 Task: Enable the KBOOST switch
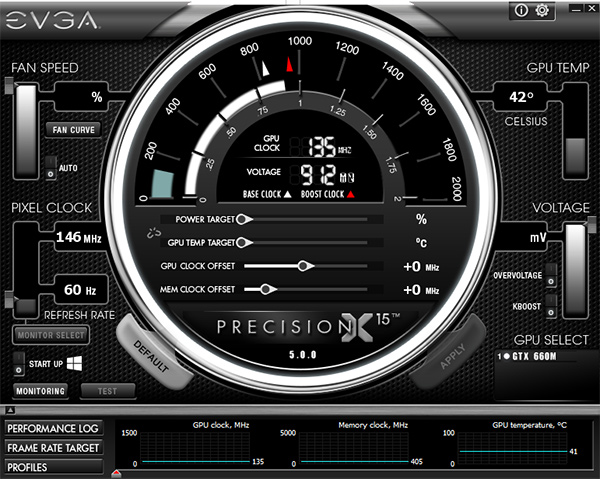[551, 306]
